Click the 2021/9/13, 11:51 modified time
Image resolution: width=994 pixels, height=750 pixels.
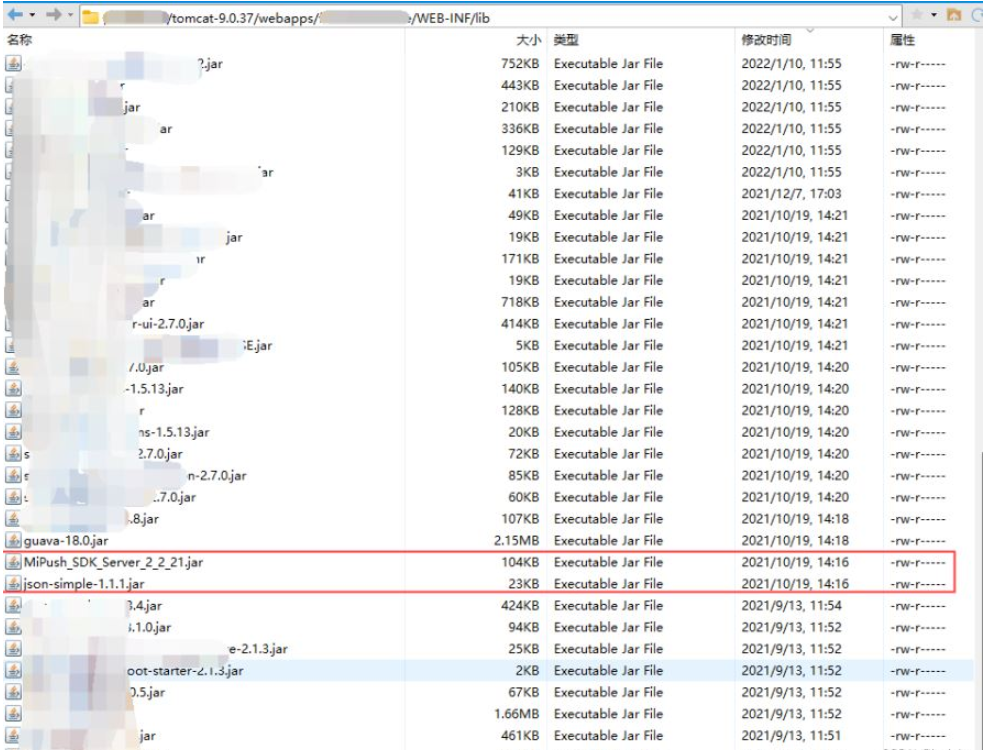(x=791, y=735)
